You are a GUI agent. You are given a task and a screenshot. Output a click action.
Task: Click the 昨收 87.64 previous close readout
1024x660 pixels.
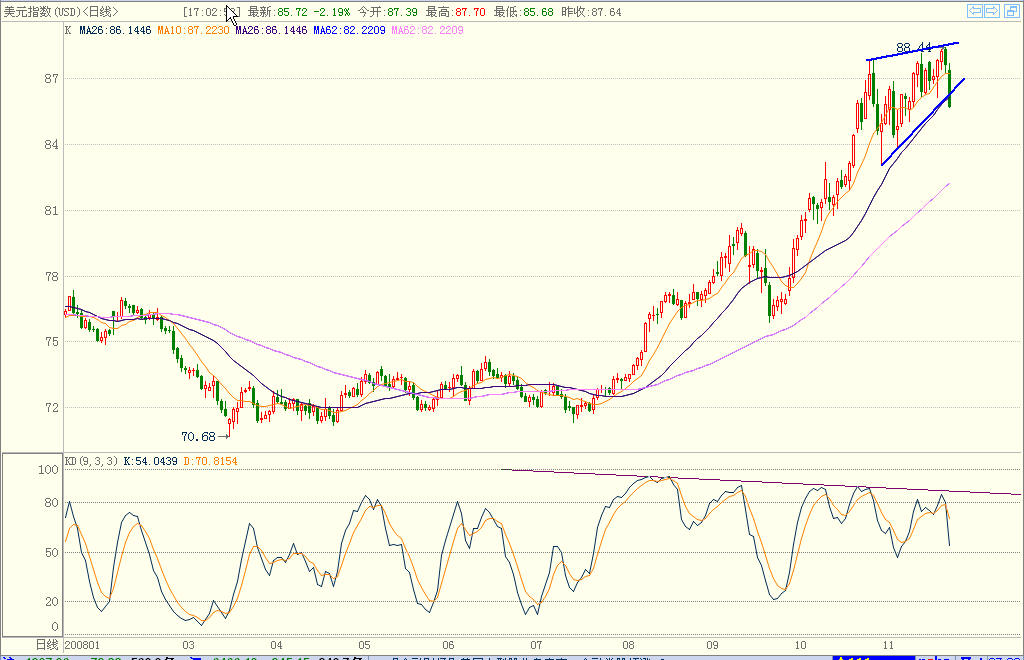pos(590,12)
